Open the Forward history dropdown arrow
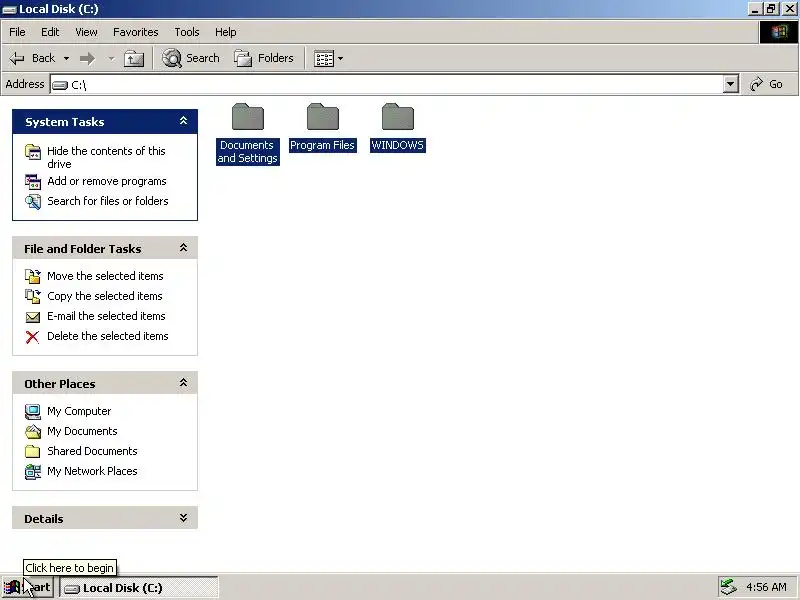The image size is (800, 600). 111,59
